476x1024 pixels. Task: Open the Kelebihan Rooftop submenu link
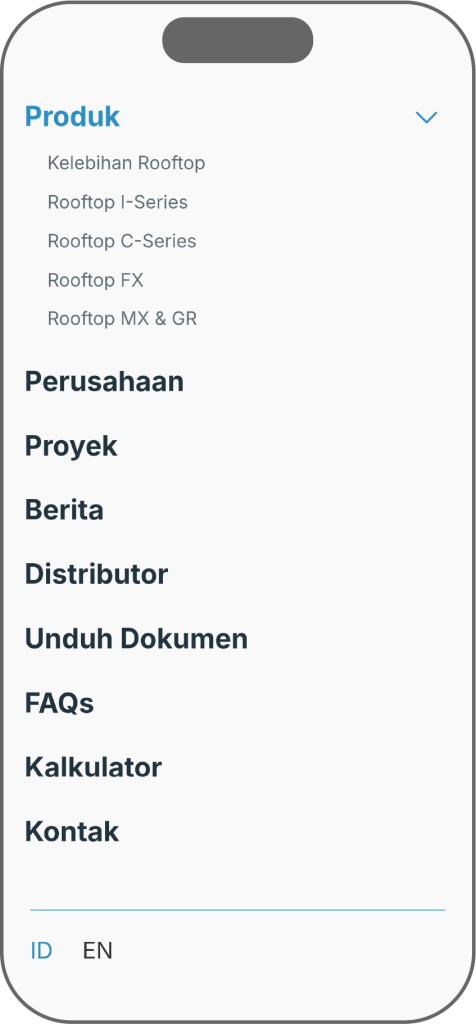[126, 163]
